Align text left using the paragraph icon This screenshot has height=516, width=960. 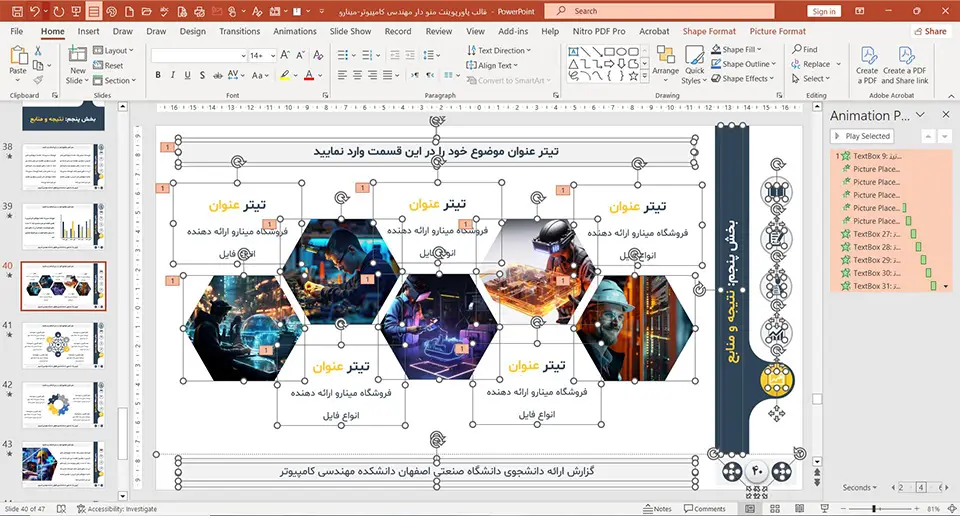342,75
